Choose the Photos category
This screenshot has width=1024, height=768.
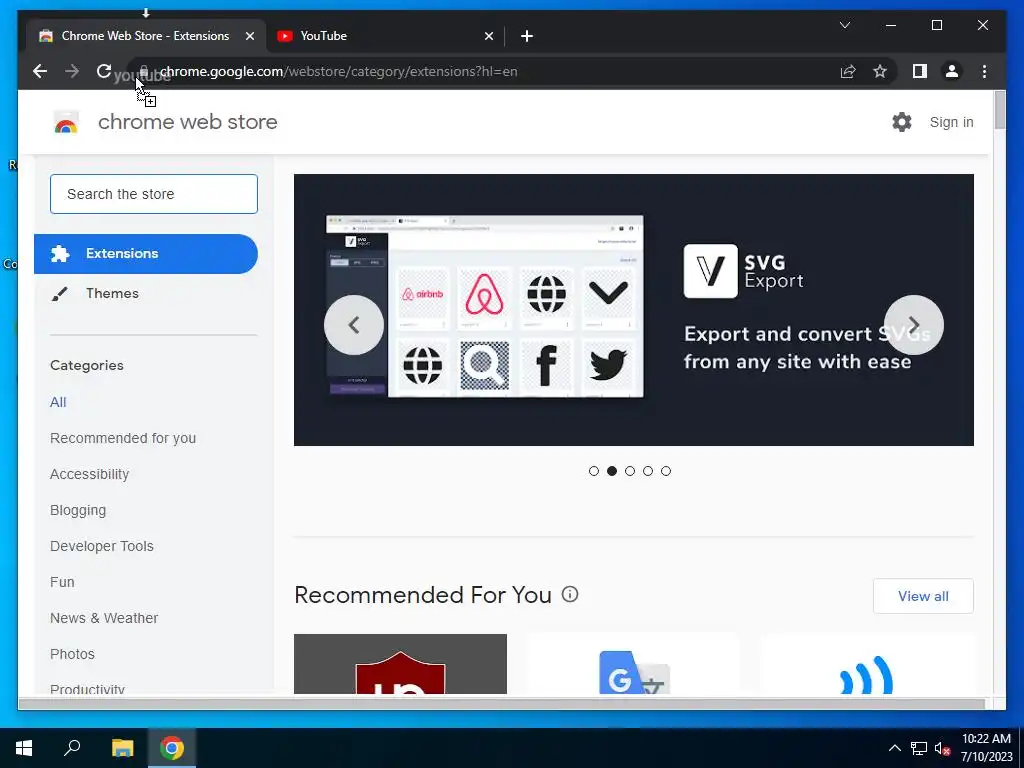pyautogui.click(x=72, y=654)
